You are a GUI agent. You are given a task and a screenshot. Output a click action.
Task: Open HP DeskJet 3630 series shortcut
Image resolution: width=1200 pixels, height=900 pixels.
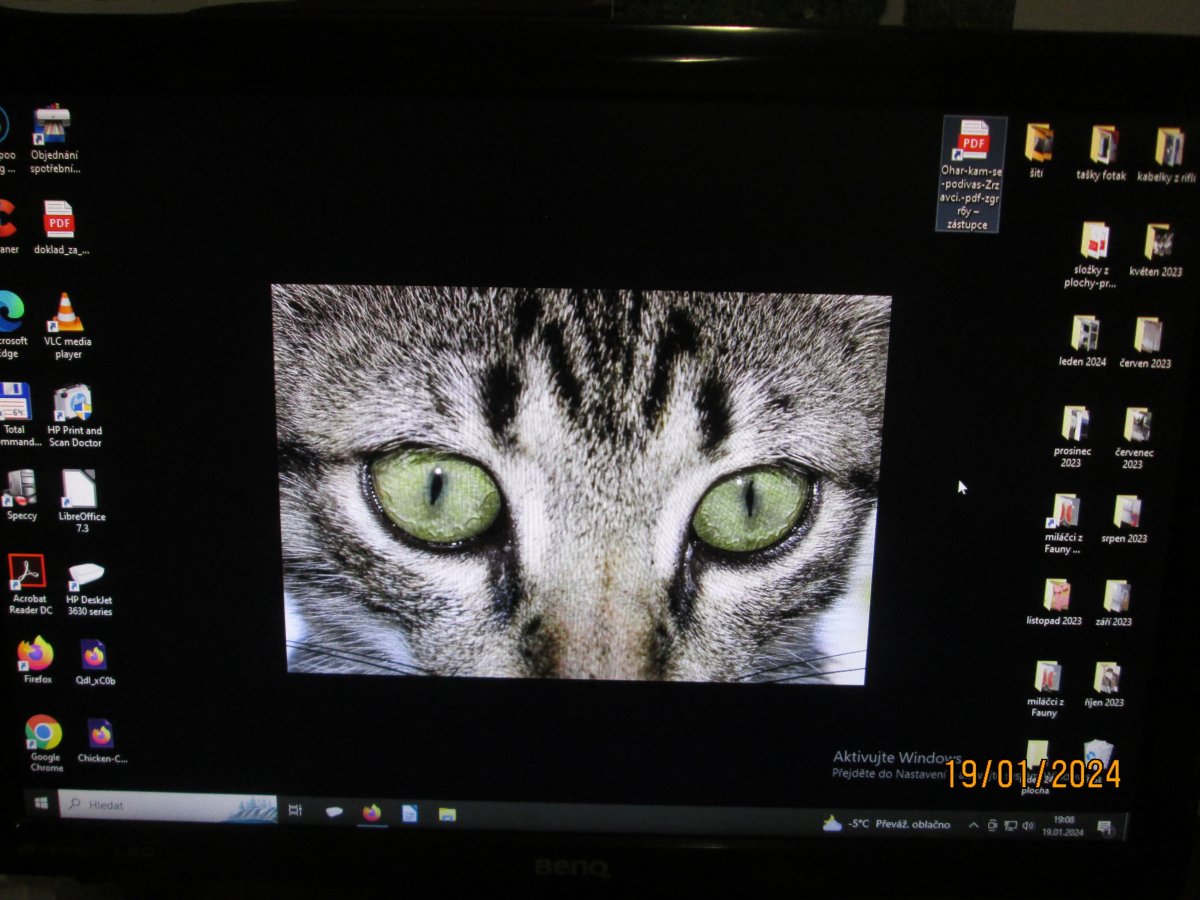point(87,575)
